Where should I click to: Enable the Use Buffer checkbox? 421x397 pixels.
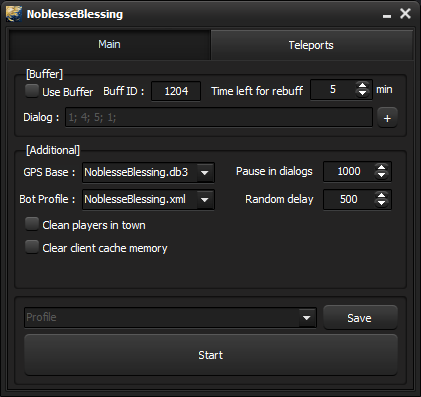point(32,91)
